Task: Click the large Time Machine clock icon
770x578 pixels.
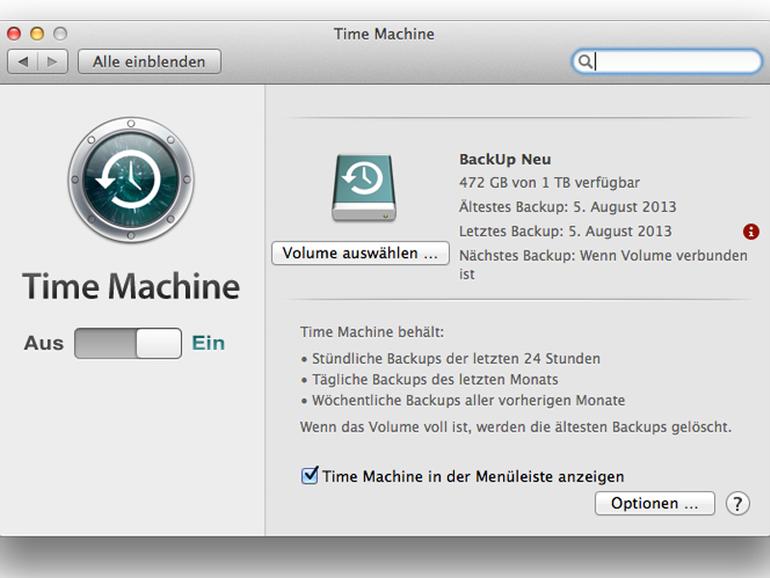Action: (x=131, y=179)
